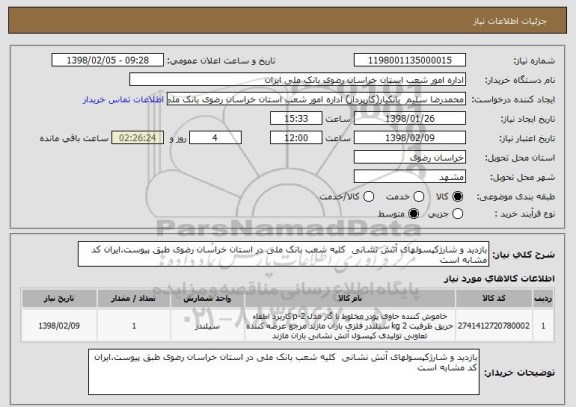The image size is (576, 407).
Task: Click the delivery city مشهد field
Action: pos(410,177)
